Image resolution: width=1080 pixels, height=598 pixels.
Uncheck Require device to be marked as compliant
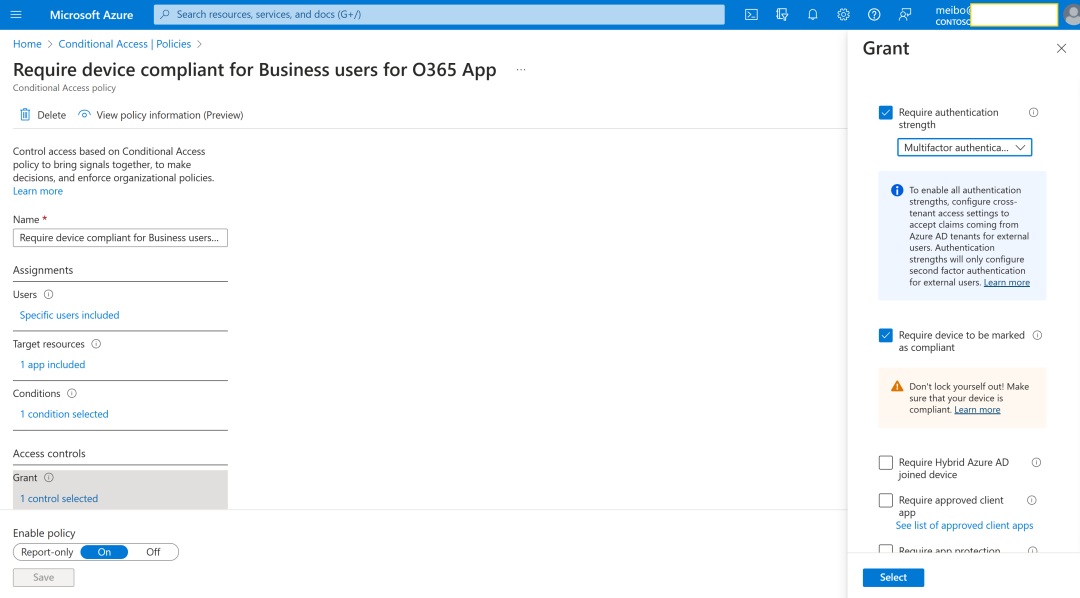click(886, 336)
